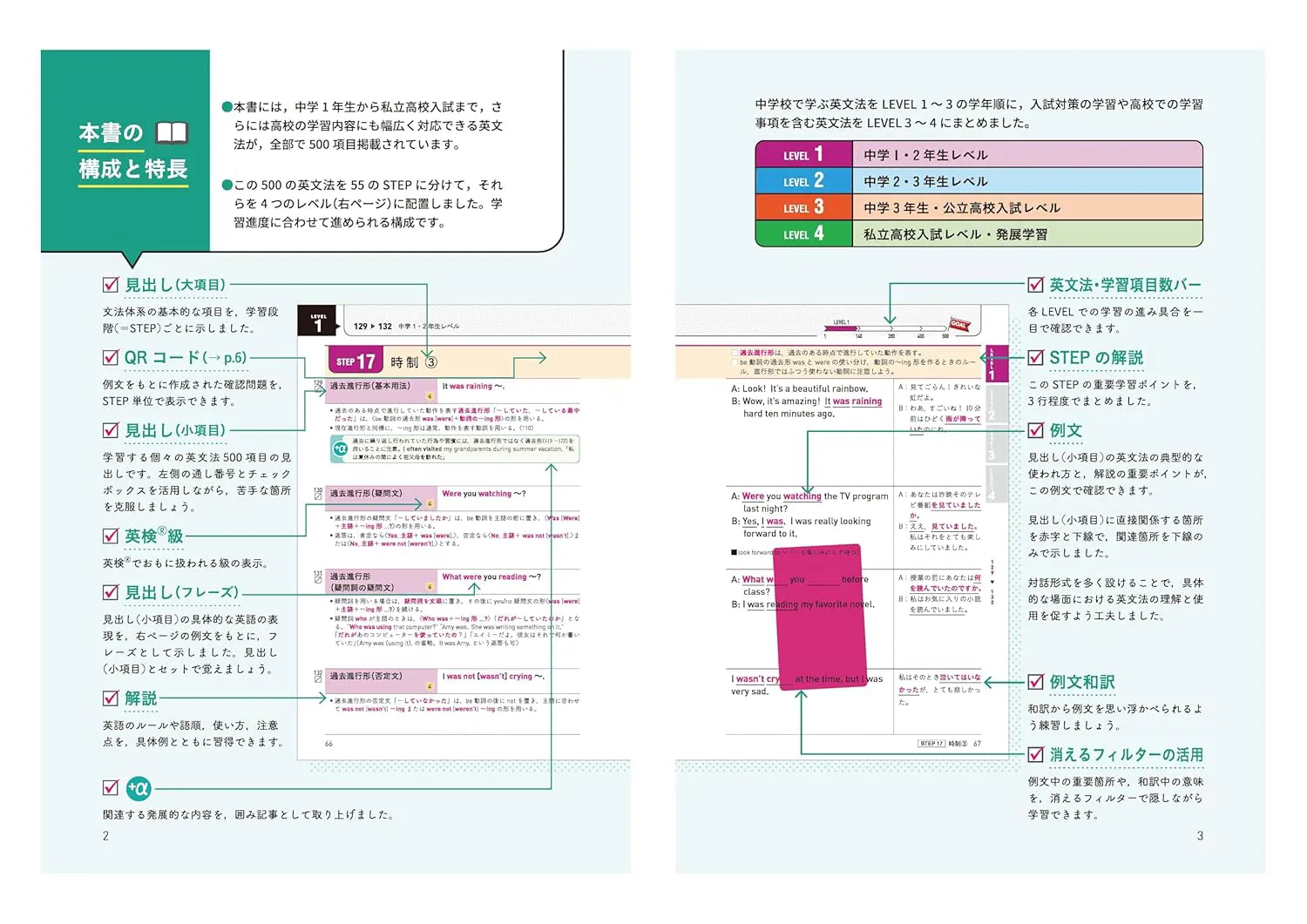1307x924 pixels.
Task: Tick the checkbox beside QR コード(→p.6)
Action: tap(111, 357)
